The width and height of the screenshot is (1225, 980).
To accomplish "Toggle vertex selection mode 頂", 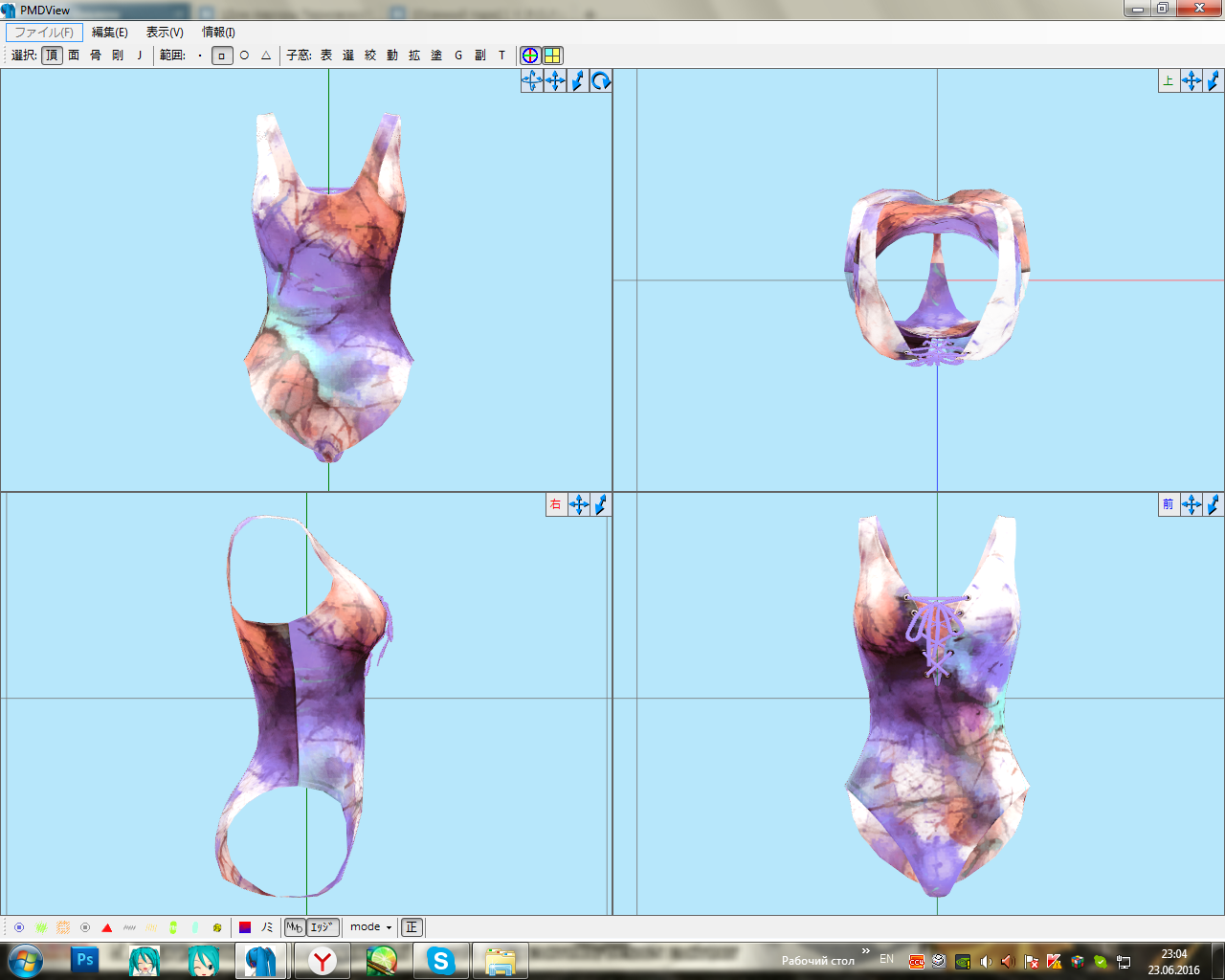I will click(52, 56).
